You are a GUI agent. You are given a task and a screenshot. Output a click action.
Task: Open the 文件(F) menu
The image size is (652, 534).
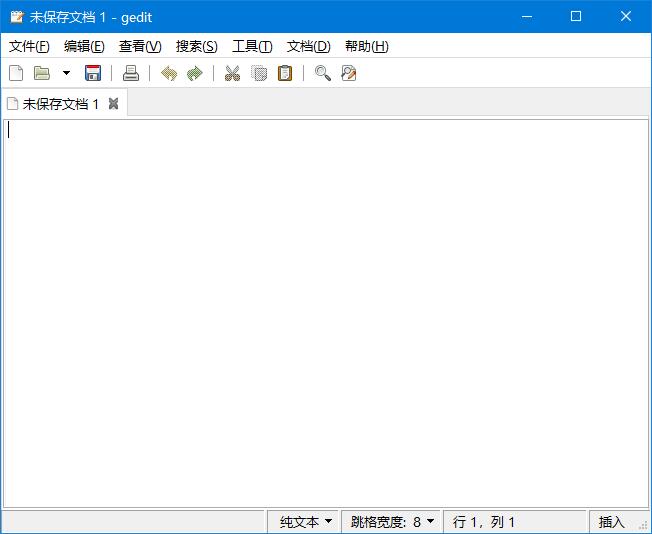click(x=29, y=46)
